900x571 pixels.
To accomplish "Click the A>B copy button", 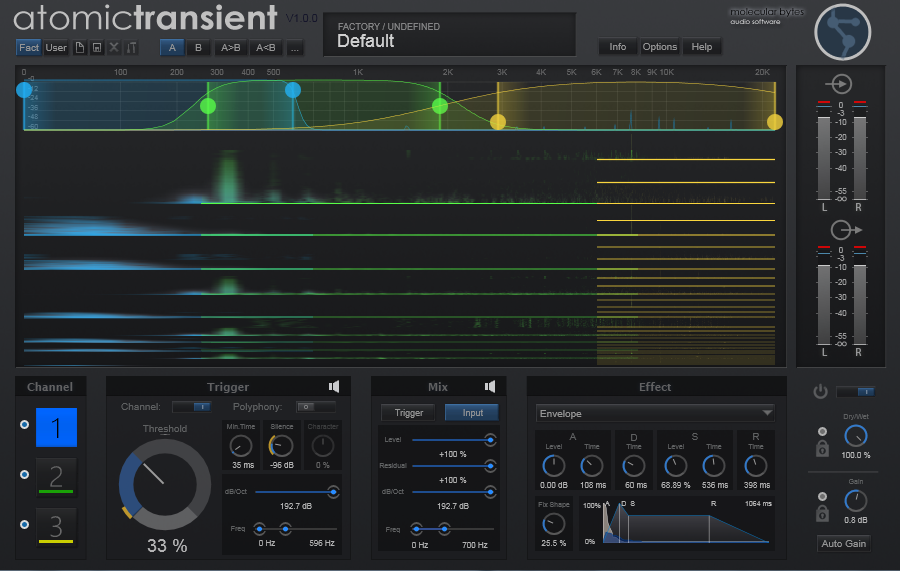I will [230, 47].
